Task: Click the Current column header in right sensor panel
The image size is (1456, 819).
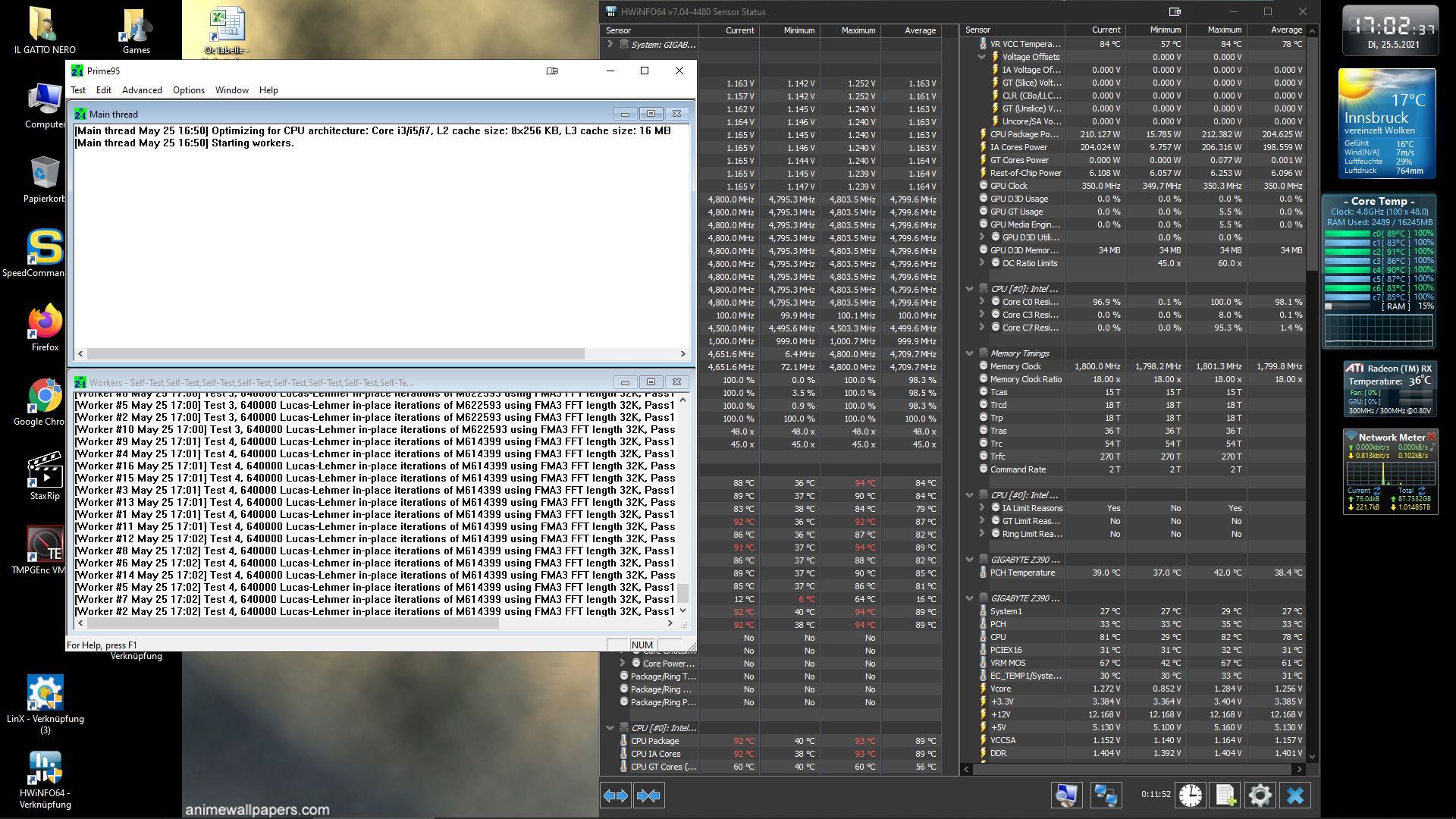Action: click(1095, 30)
